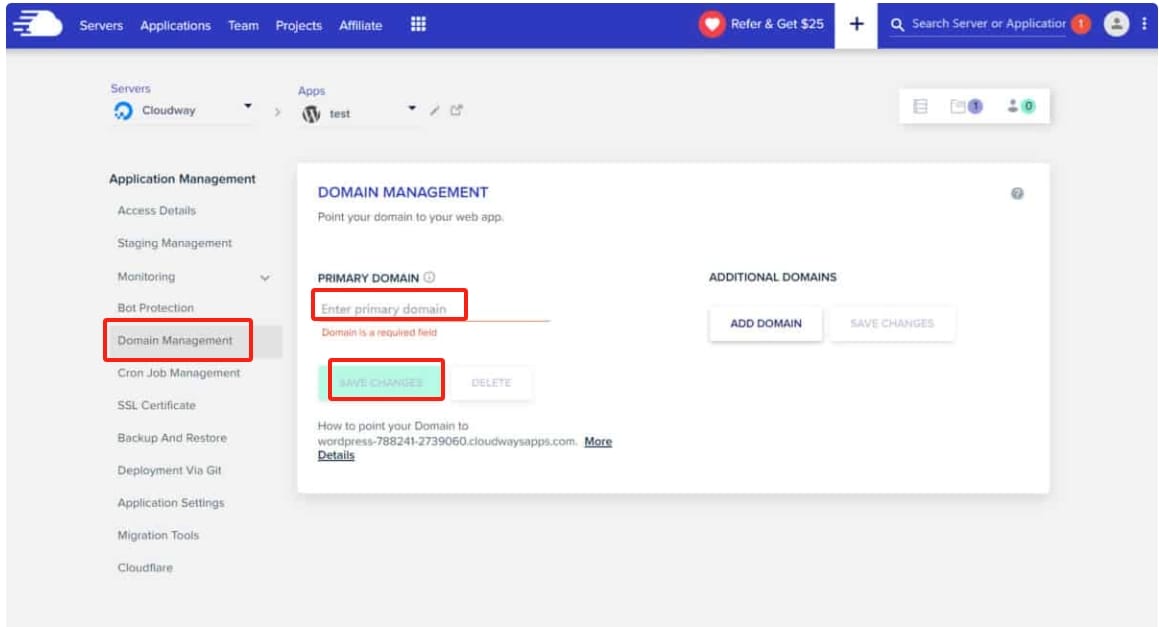The height and width of the screenshot is (627, 1159).
Task: Expand the Monitoring submenu chevron
Action: tap(265, 278)
